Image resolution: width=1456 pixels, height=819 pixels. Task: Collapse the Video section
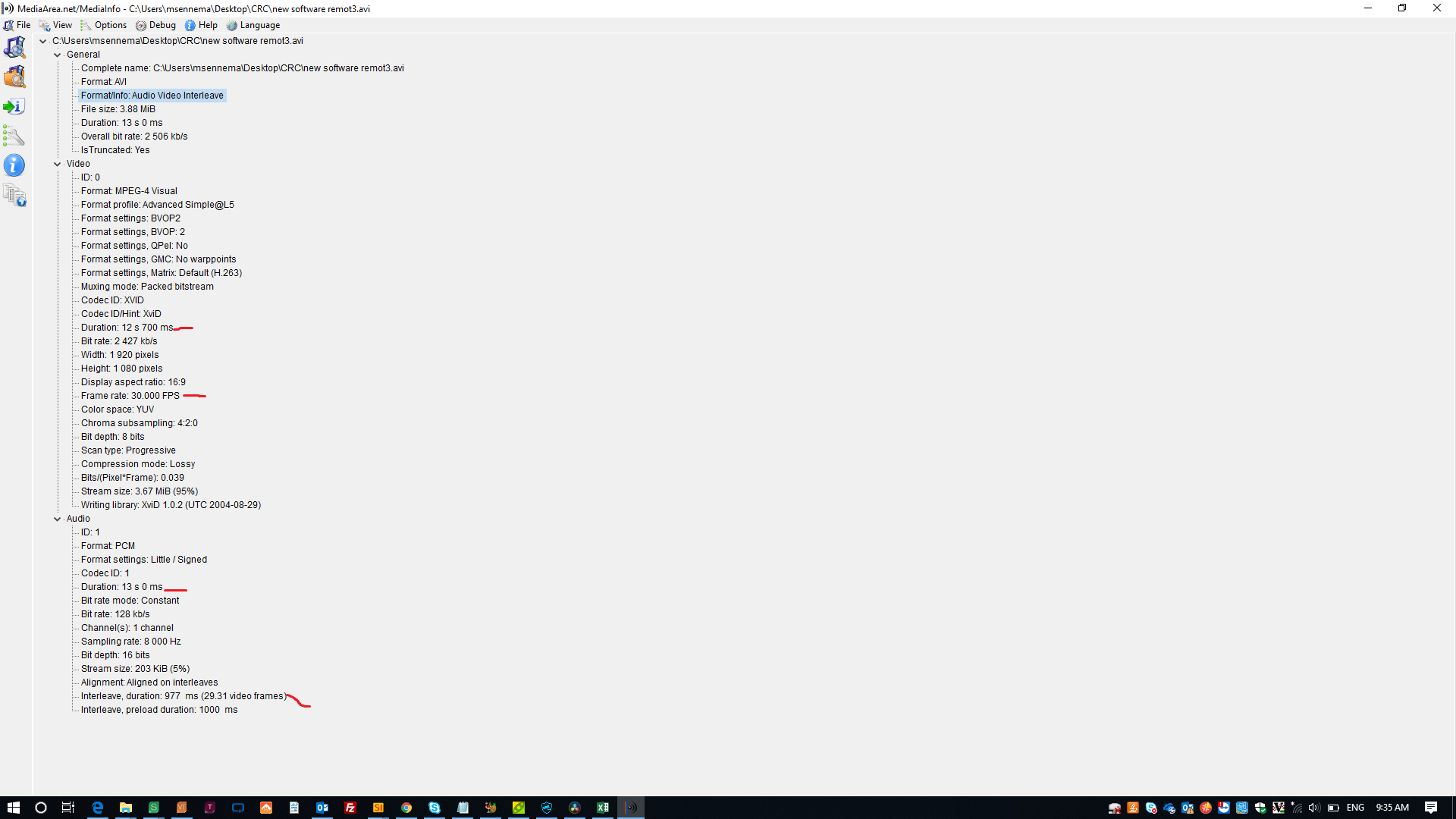coord(58,164)
